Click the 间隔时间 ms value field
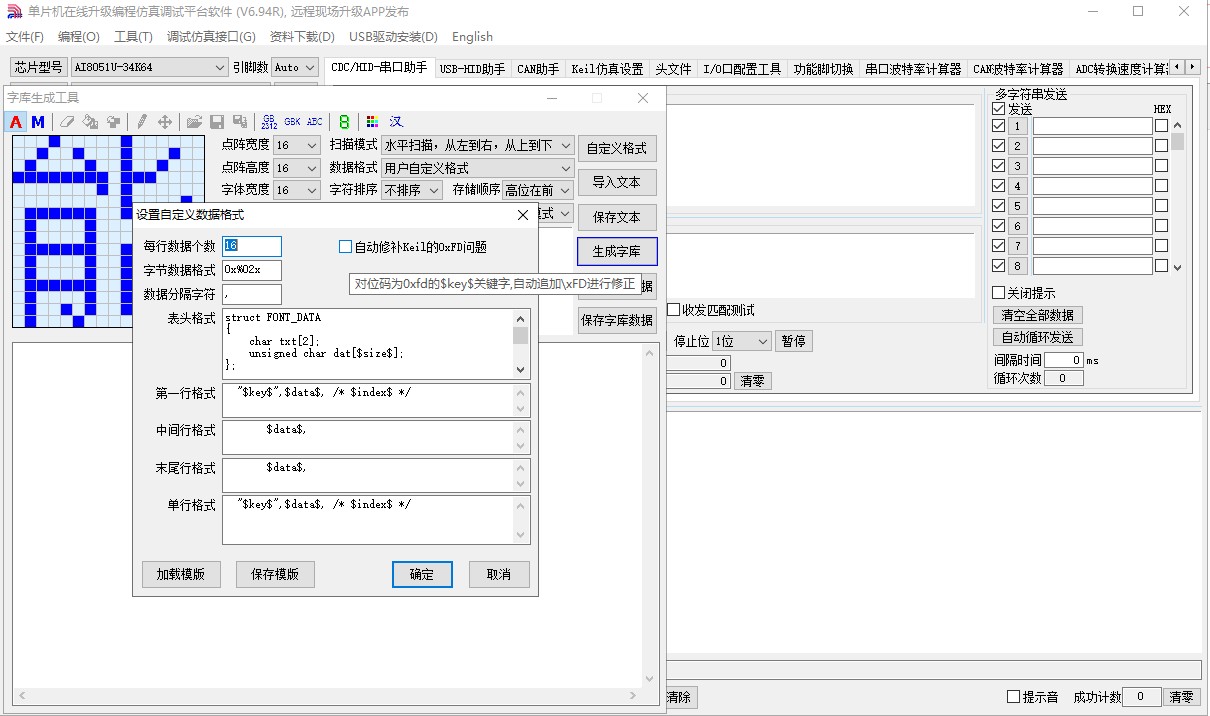The image size is (1210, 716). point(1064,360)
